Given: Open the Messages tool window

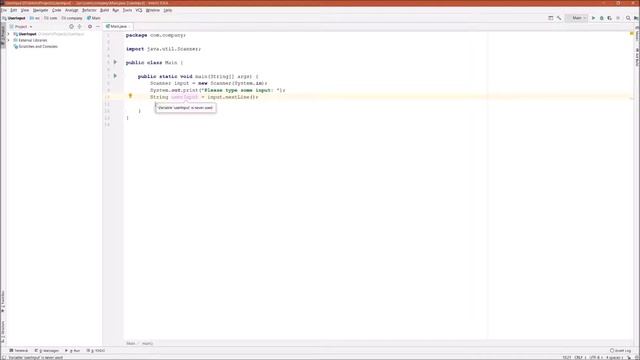Looking at the screenshot, I should [47, 351].
